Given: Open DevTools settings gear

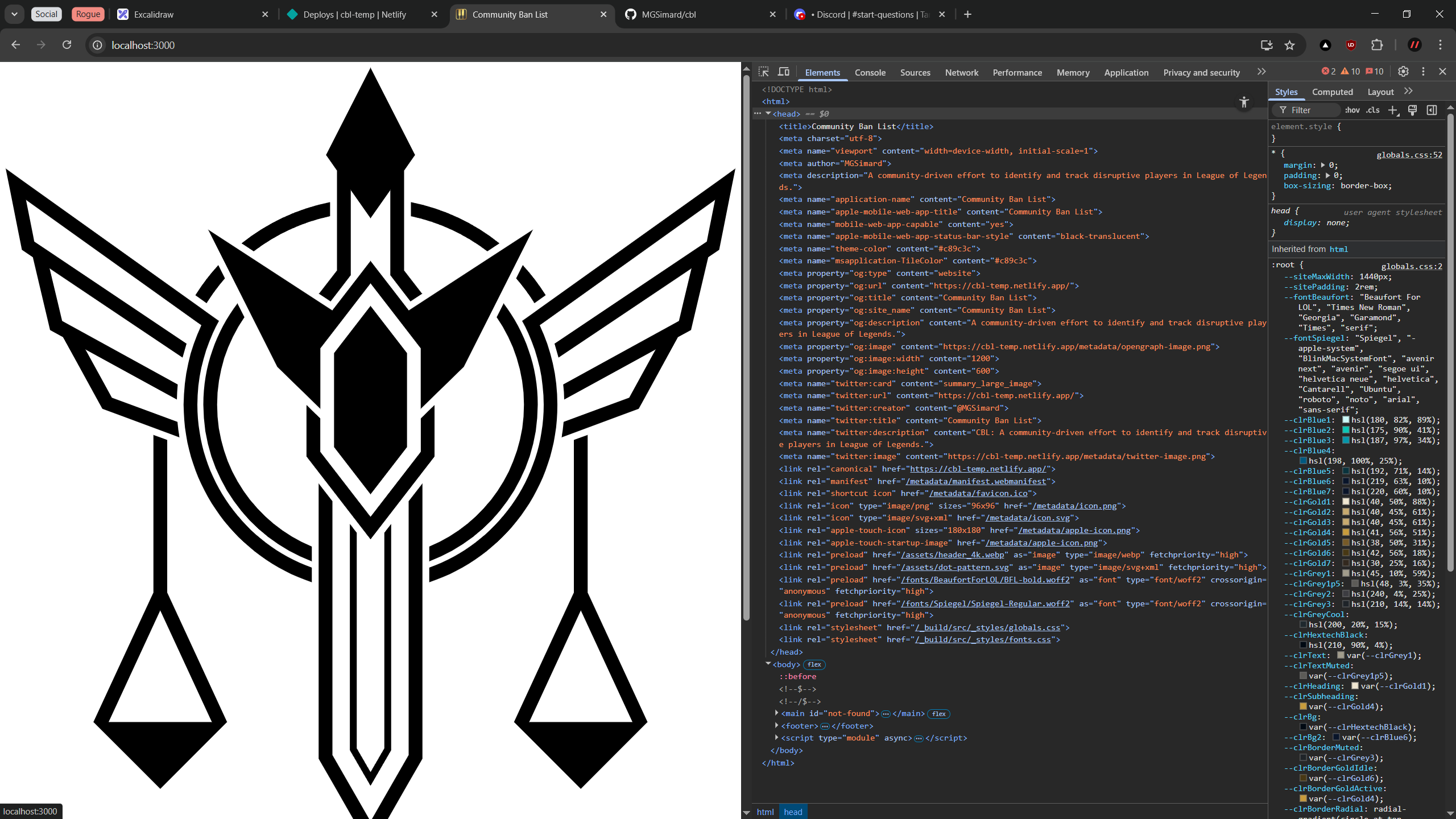Looking at the screenshot, I should [1403, 72].
